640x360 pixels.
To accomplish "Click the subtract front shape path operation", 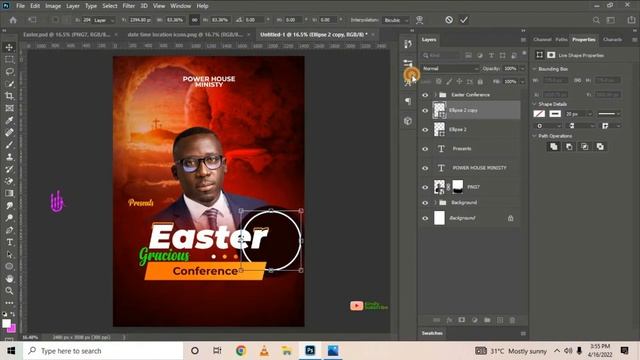I will [x=569, y=147].
